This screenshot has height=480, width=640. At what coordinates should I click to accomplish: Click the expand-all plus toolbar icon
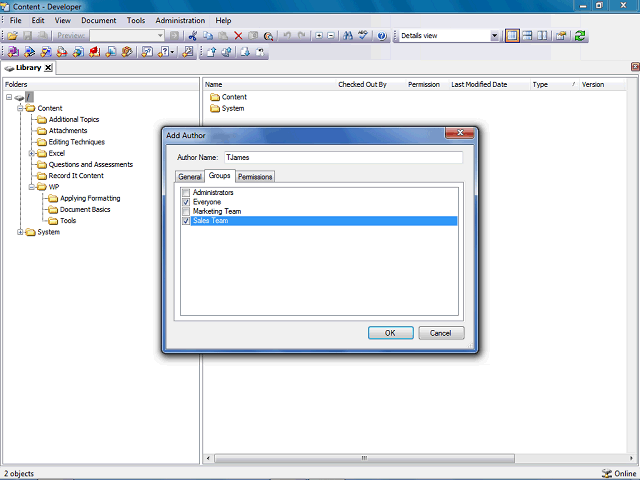pyautogui.click(x=319, y=36)
